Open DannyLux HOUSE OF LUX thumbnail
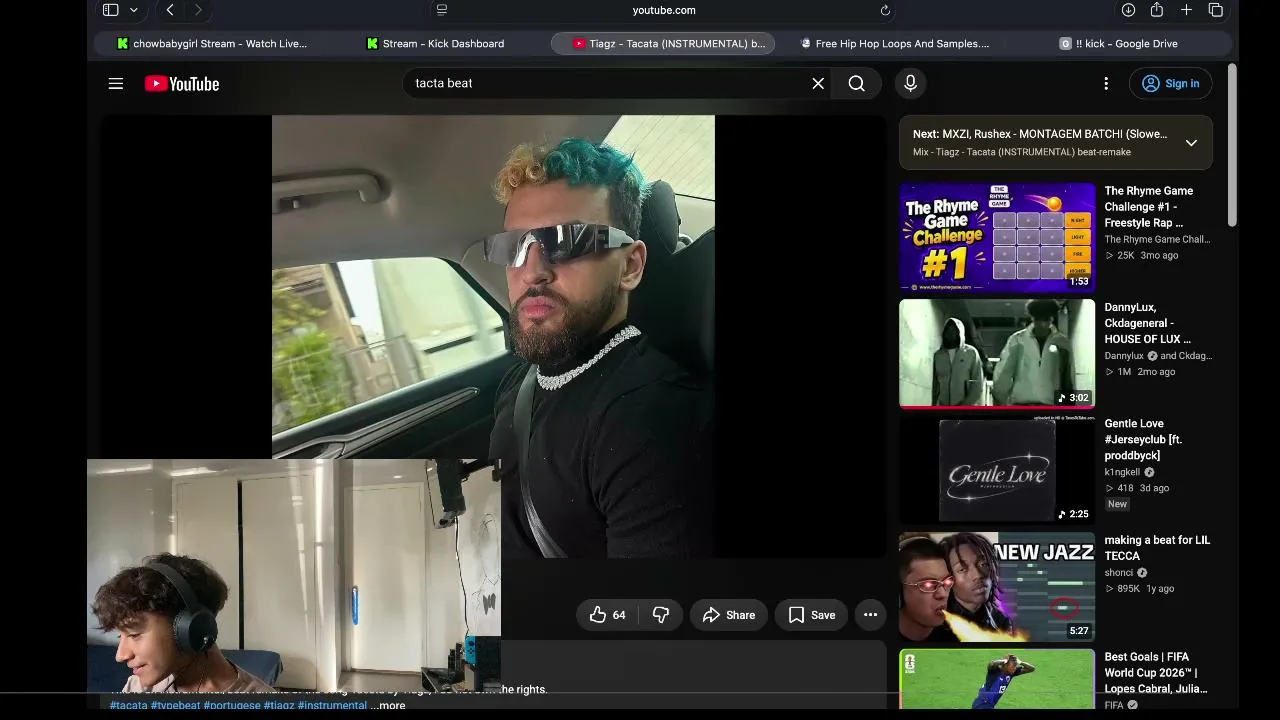 pos(997,353)
